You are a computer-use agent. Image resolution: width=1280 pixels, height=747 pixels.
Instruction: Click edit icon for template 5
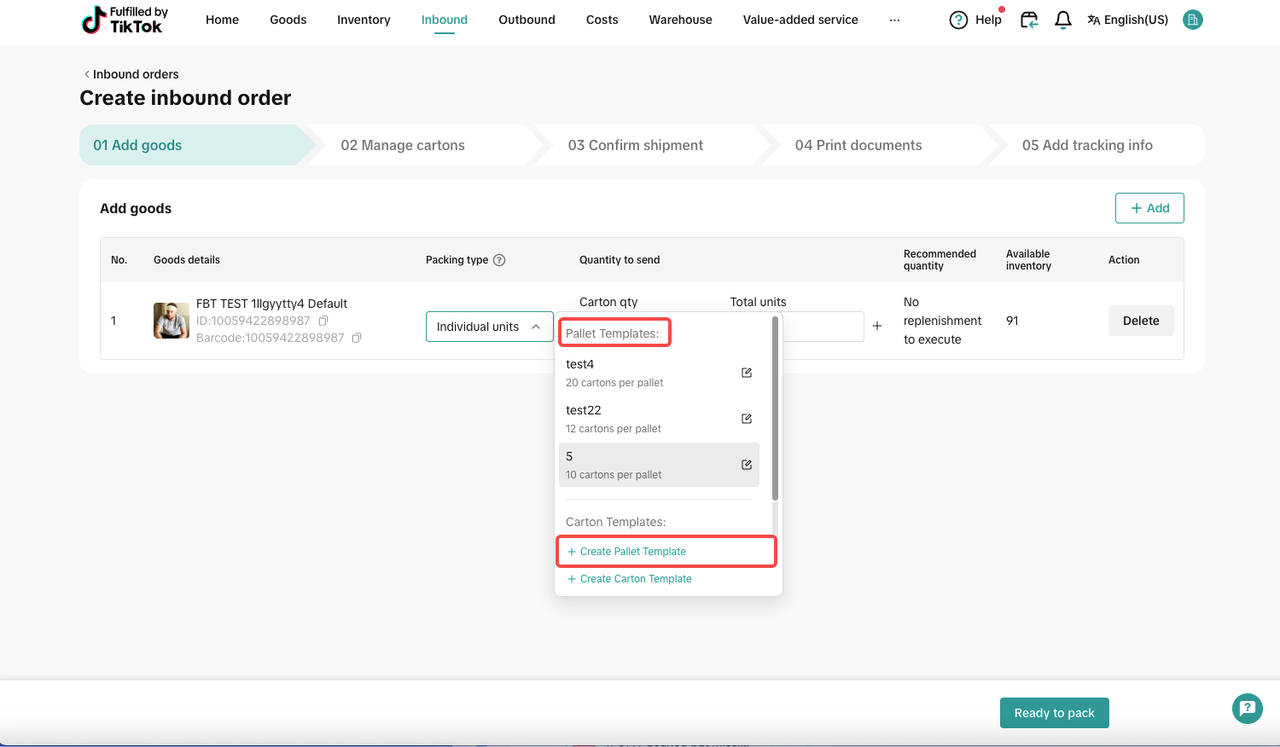(746, 465)
